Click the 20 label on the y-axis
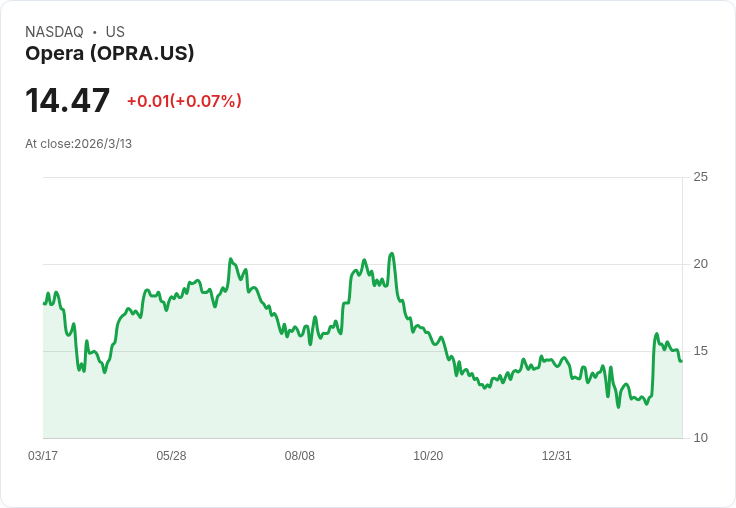Viewport: 736px width, 508px height. (x=701, y=264)
